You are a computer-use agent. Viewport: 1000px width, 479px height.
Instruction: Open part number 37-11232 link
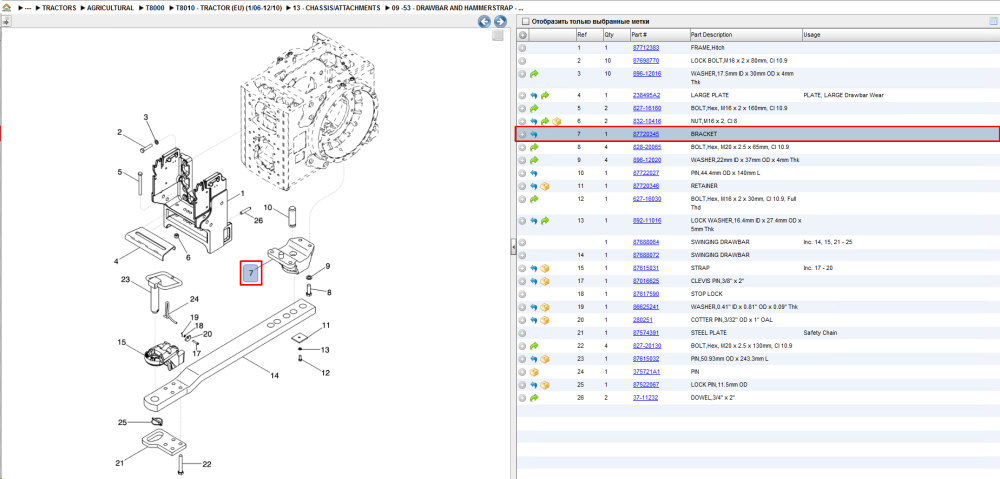(x=644, y=398)
